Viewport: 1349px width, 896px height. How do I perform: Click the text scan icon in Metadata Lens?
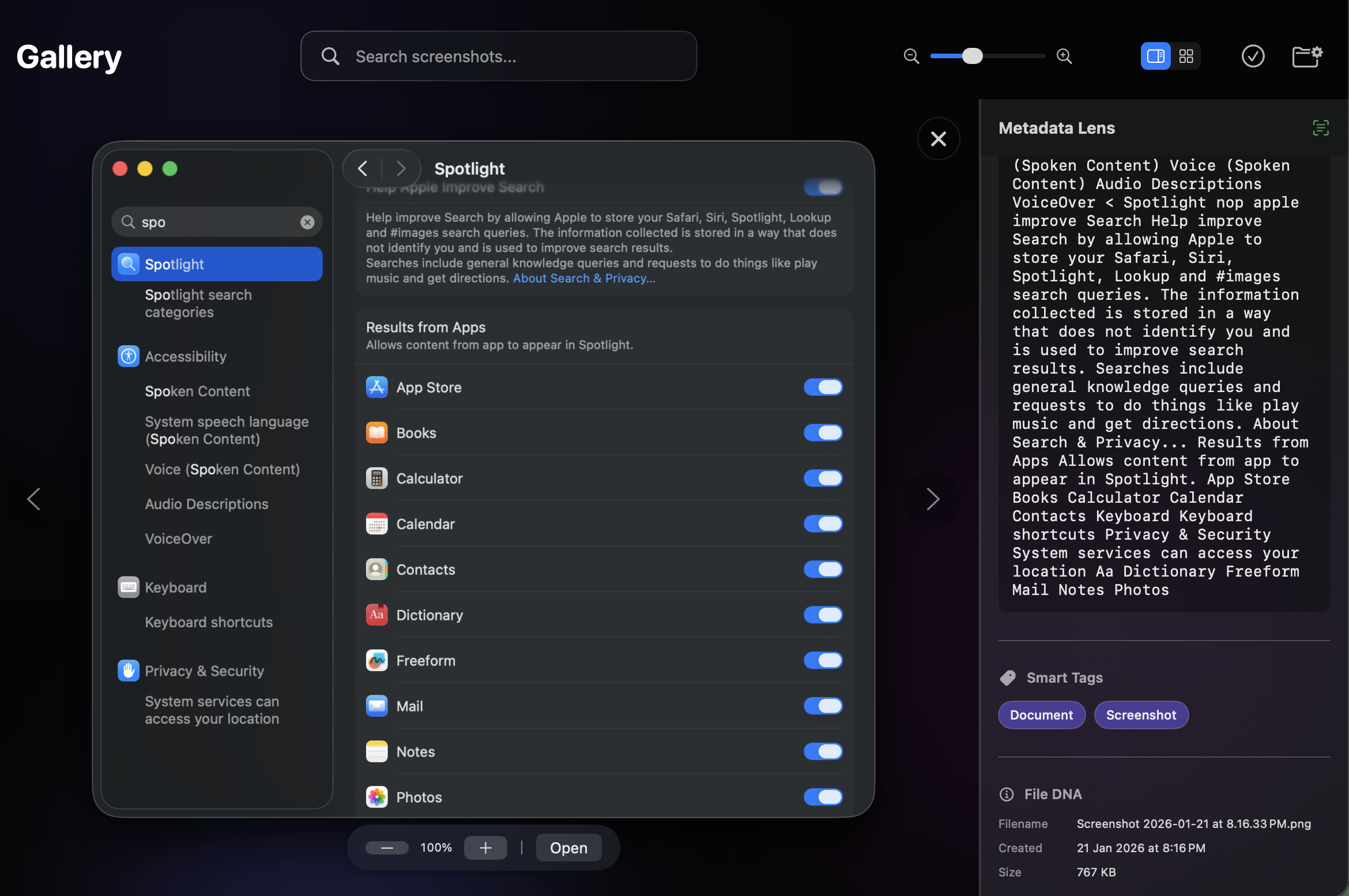tap(1320, 127)
